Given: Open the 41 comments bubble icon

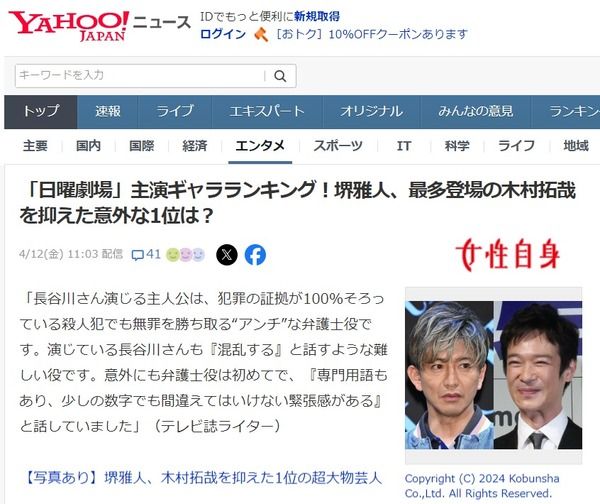Looking at the screenshot, I should [x=137, y=255].
